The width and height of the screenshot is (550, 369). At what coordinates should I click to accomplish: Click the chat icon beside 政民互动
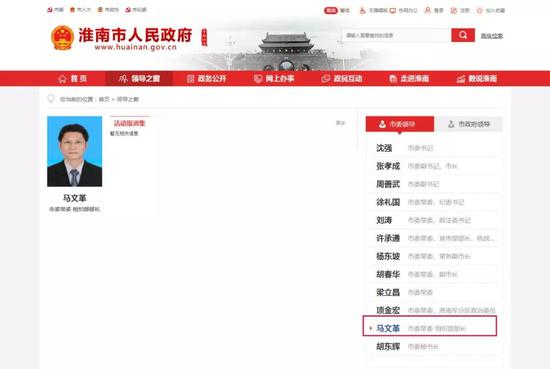click(326, 79)
